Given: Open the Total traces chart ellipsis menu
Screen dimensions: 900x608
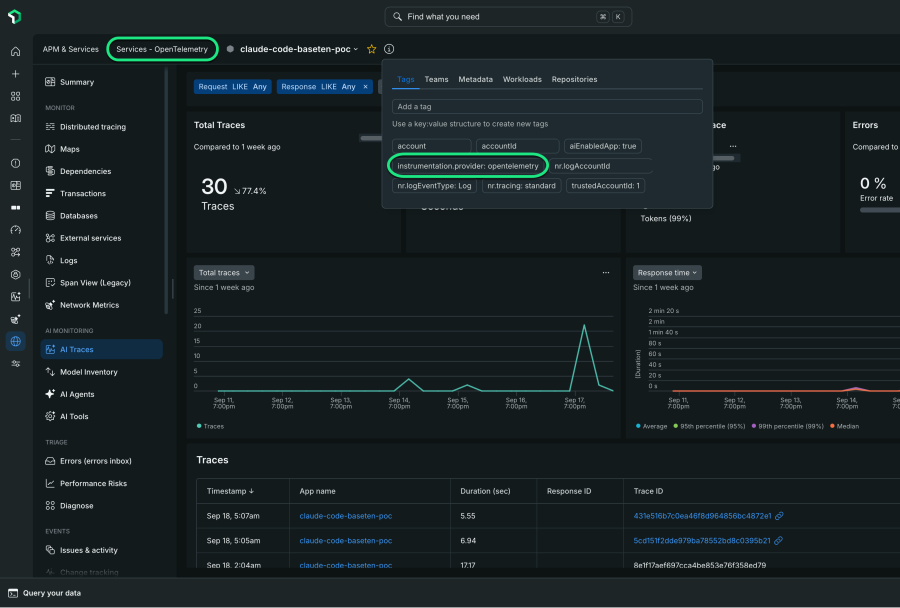Looking at the screenshot, I should coord(606,273).
